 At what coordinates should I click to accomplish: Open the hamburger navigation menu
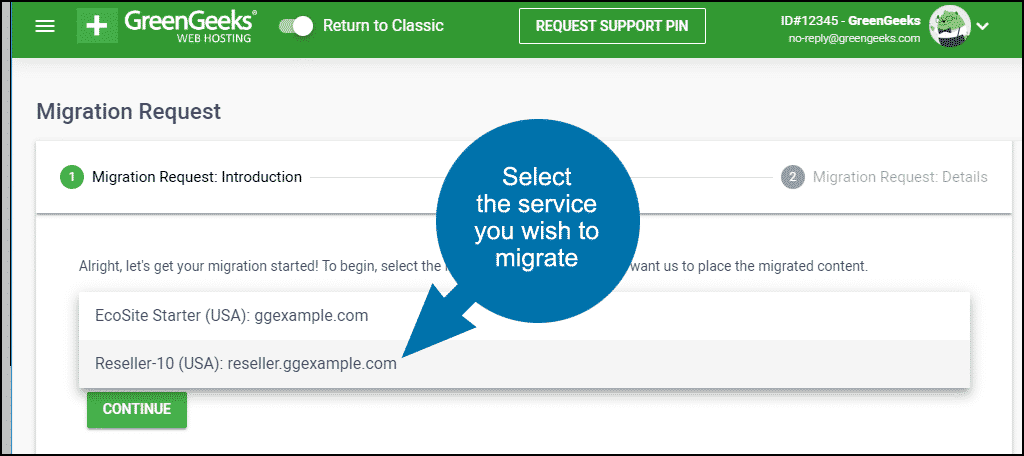point(45,26)
